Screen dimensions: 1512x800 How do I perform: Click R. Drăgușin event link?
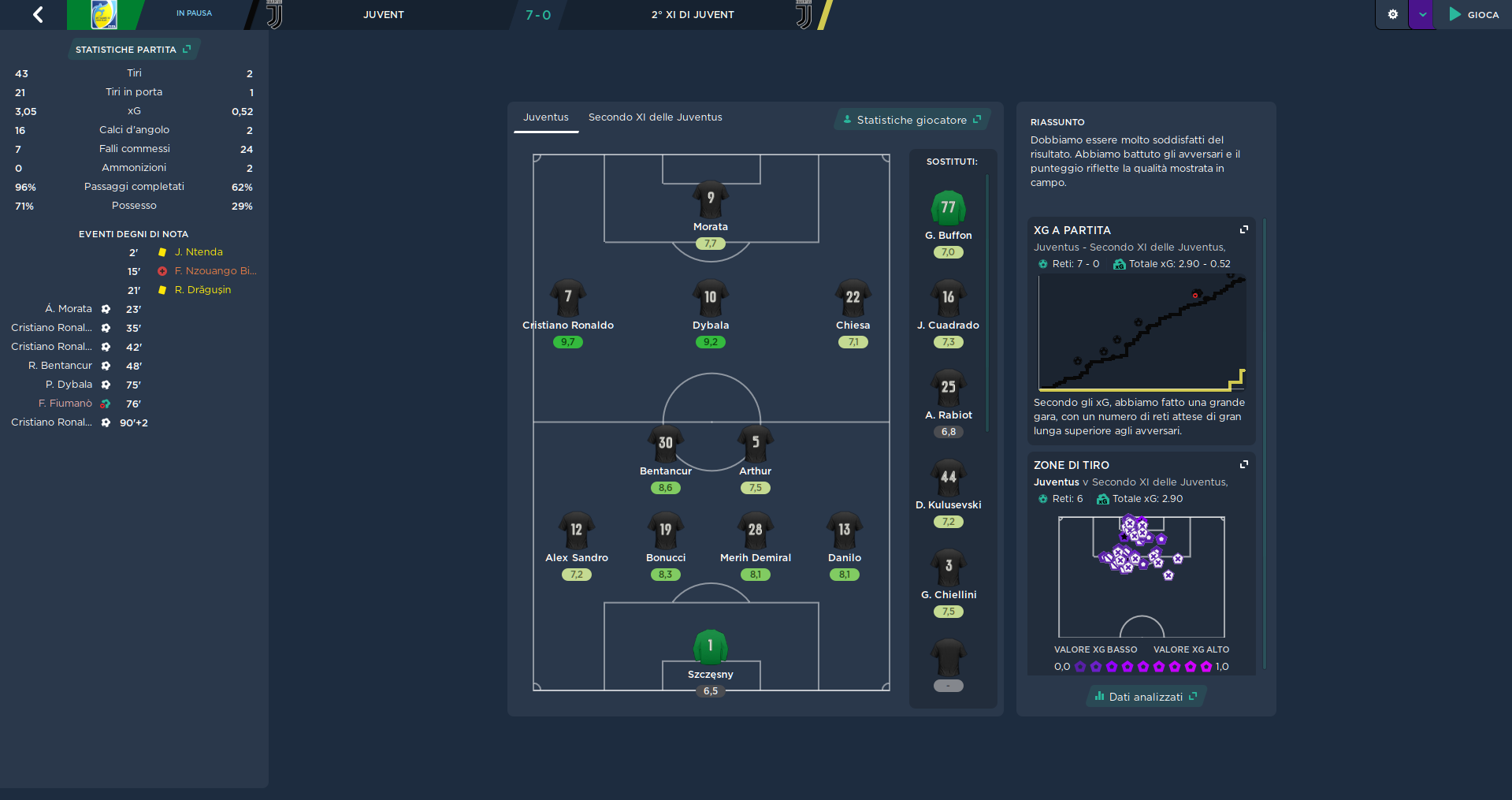pyautogui.click(x=202, y=290)
